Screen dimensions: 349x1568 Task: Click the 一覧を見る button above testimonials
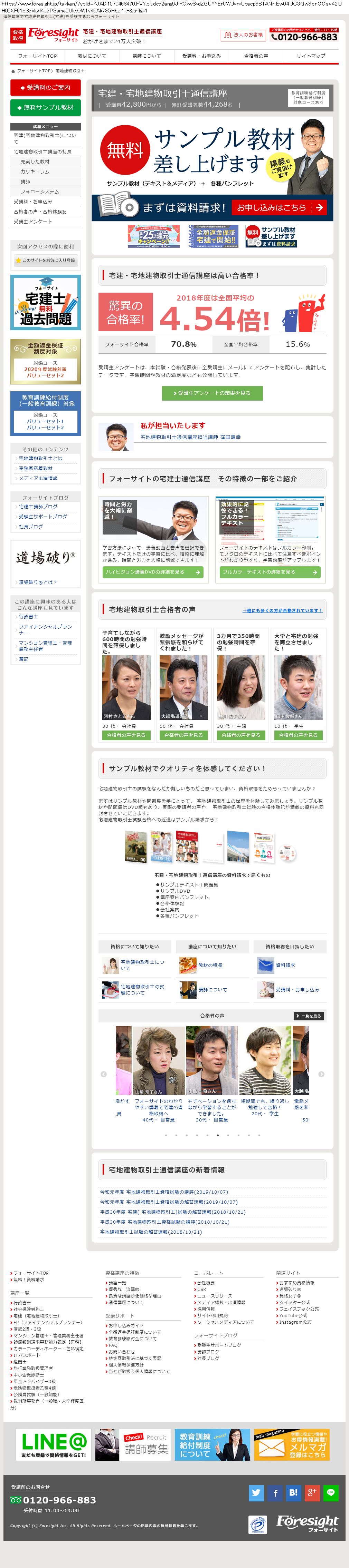(x=308, y=1016)
